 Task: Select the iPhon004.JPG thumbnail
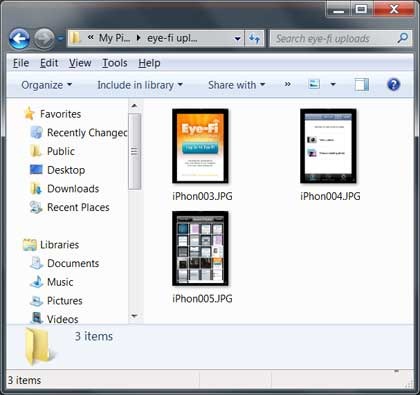point(328,146)
